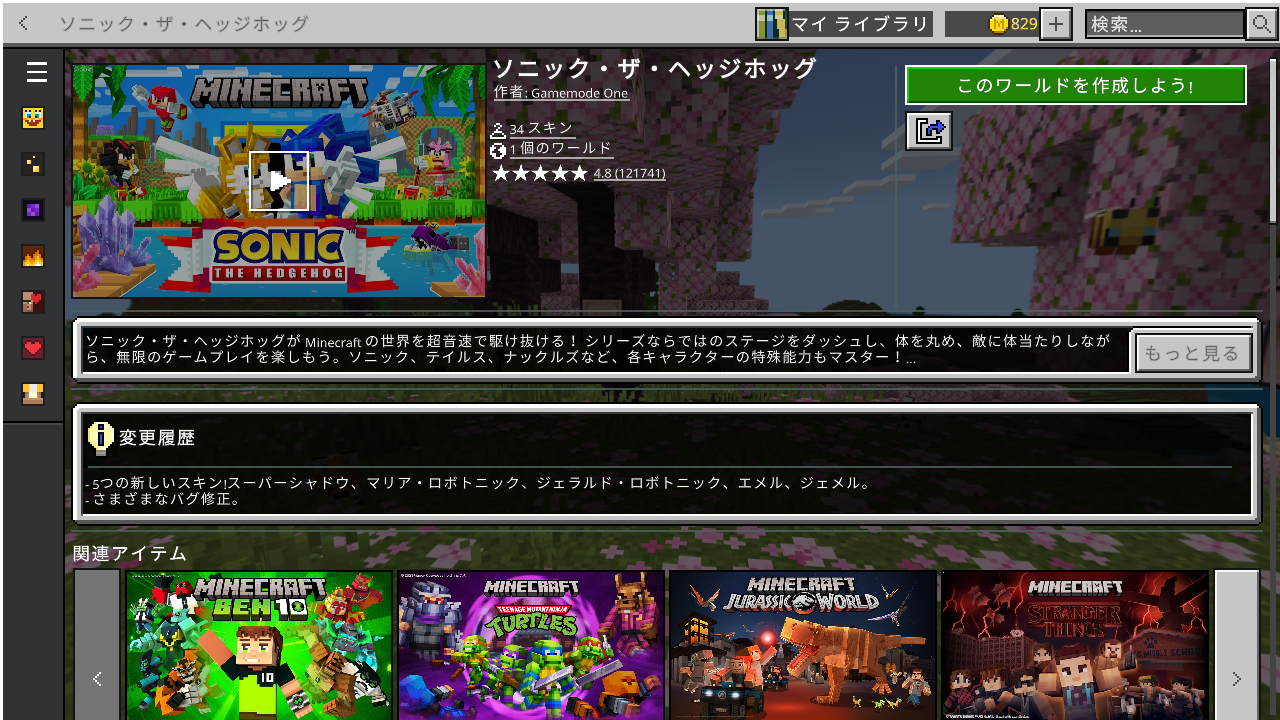
Task: Click the magnifying glass search icon
Action: coord(1260,24)
